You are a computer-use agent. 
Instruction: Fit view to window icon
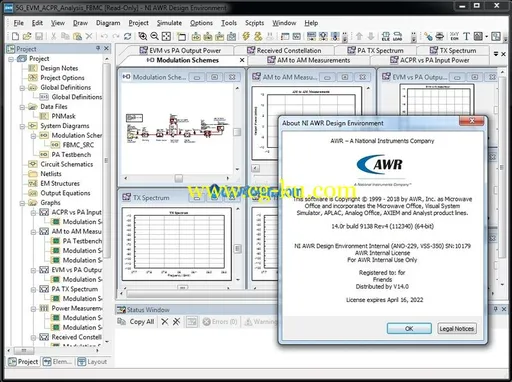point(166,36)
